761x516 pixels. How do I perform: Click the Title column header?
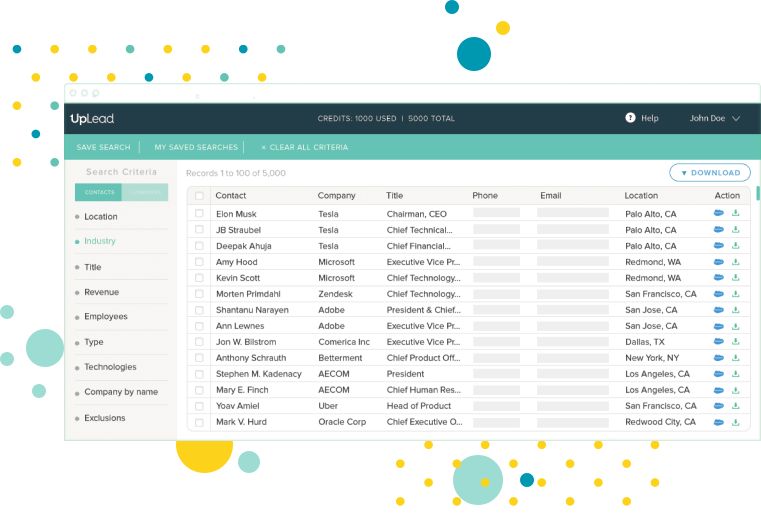pos(395,196)
